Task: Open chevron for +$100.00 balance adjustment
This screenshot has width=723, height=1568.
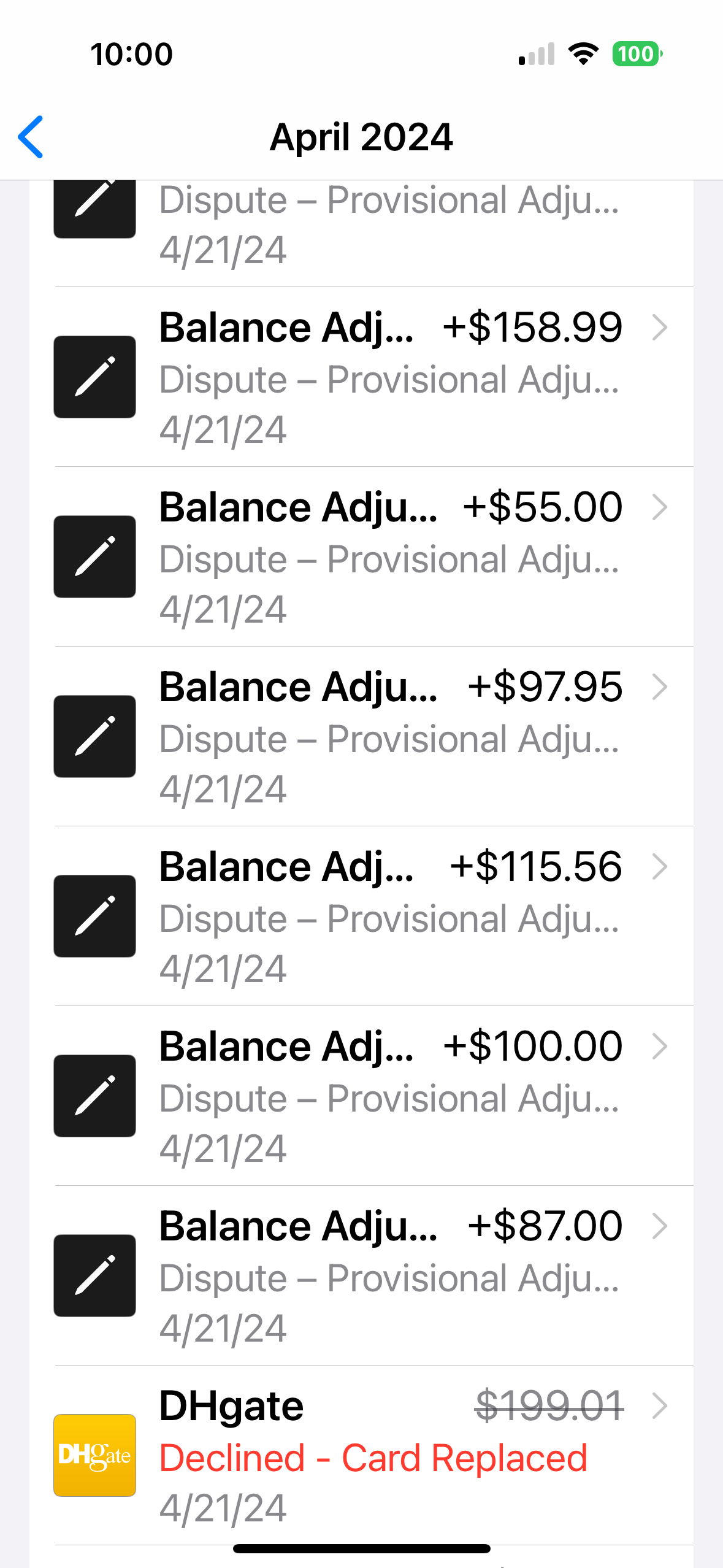Action: coord(659,1047)
